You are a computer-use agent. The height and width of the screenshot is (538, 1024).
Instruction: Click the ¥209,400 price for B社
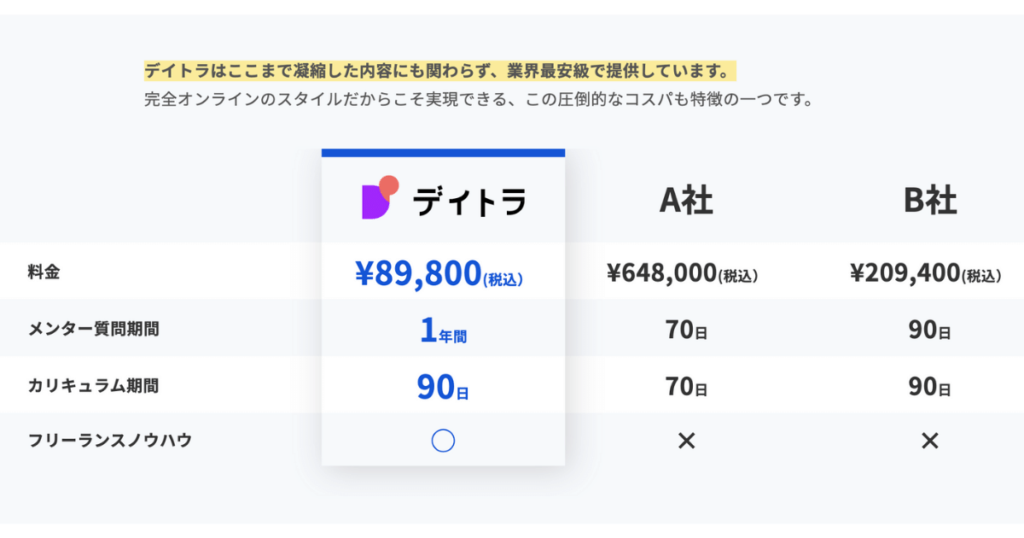coord(925,273)
